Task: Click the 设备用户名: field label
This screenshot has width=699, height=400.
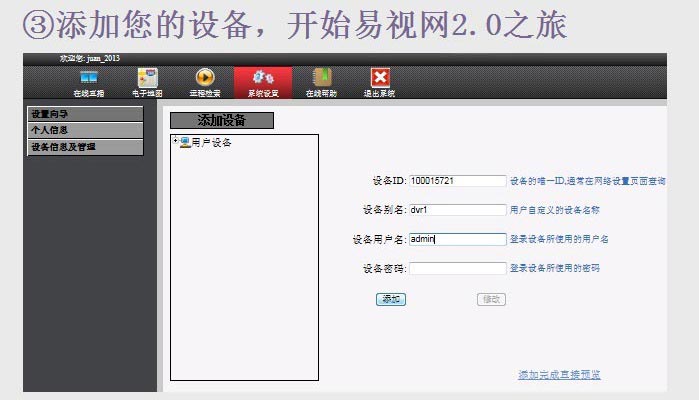Action: [379, 239]
